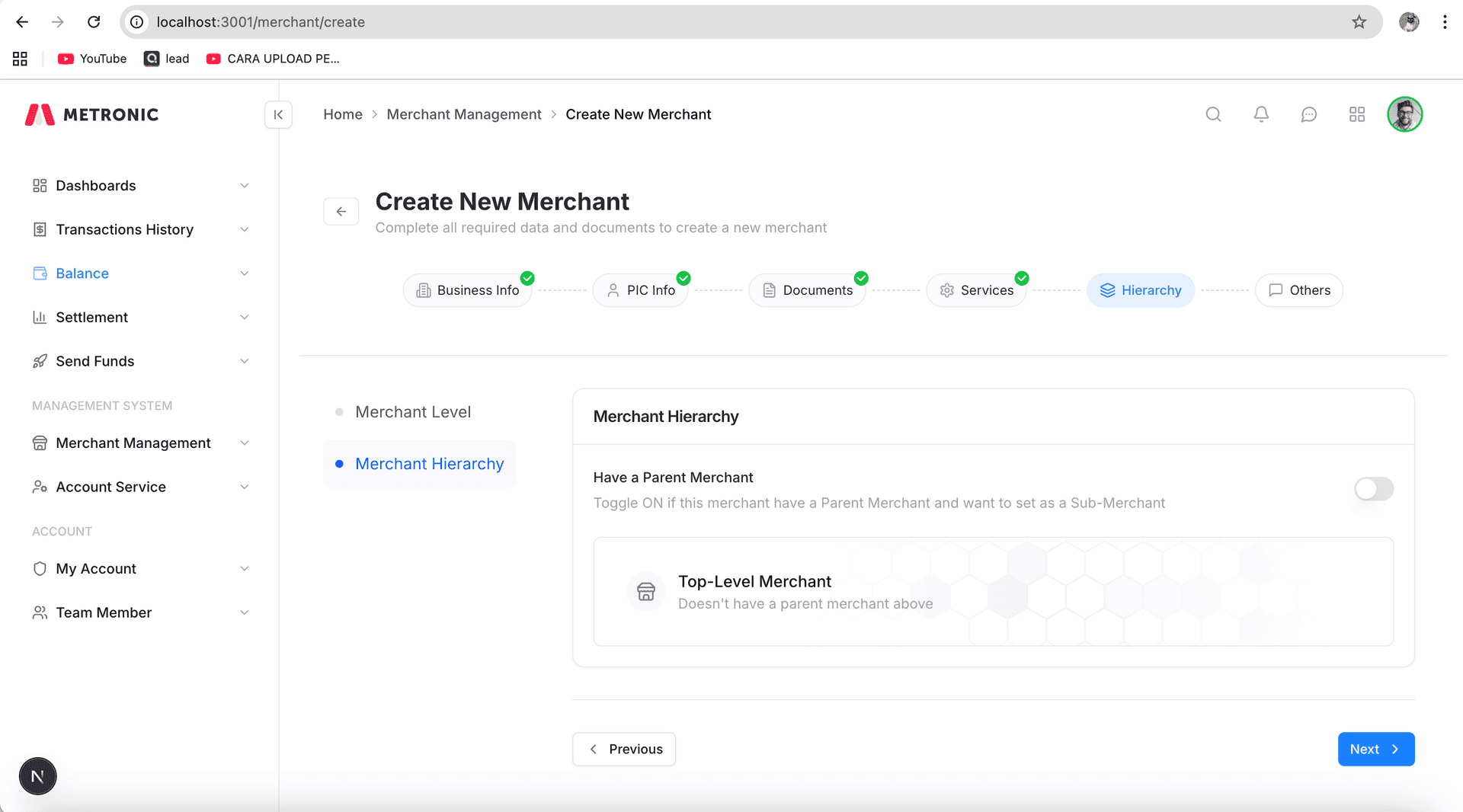The height and width of the screenshot is (812, 1463).
Task: Collapse the sidebar with the toggle icon
Action: coord(278,114)
